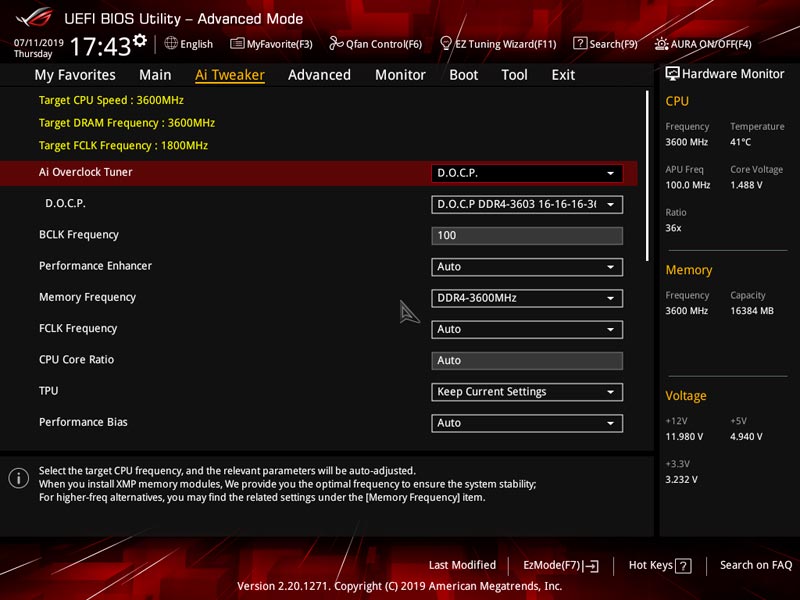Open the D.O.C.P. profile dropdown
Viewport: 800px width, 600px height.
click(x=527, y=205)
